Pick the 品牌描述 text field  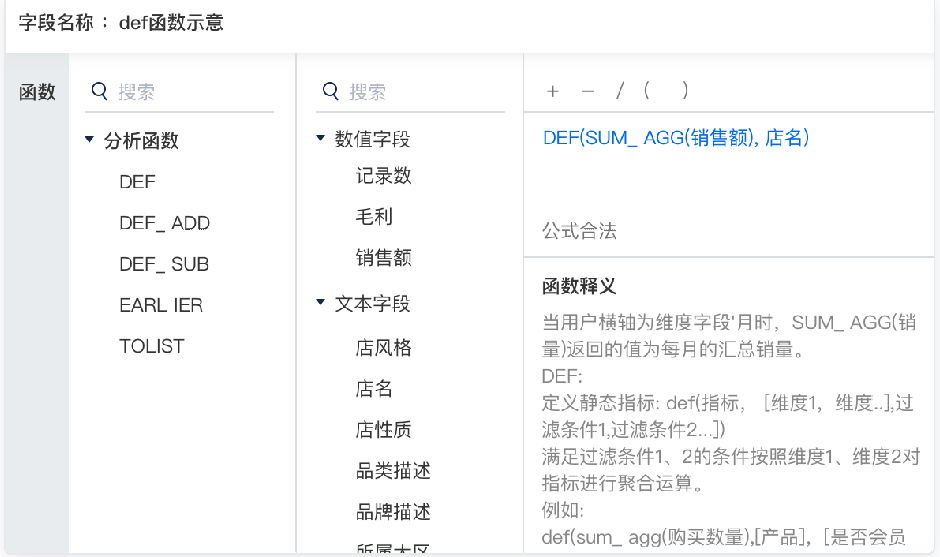[393, 512]
